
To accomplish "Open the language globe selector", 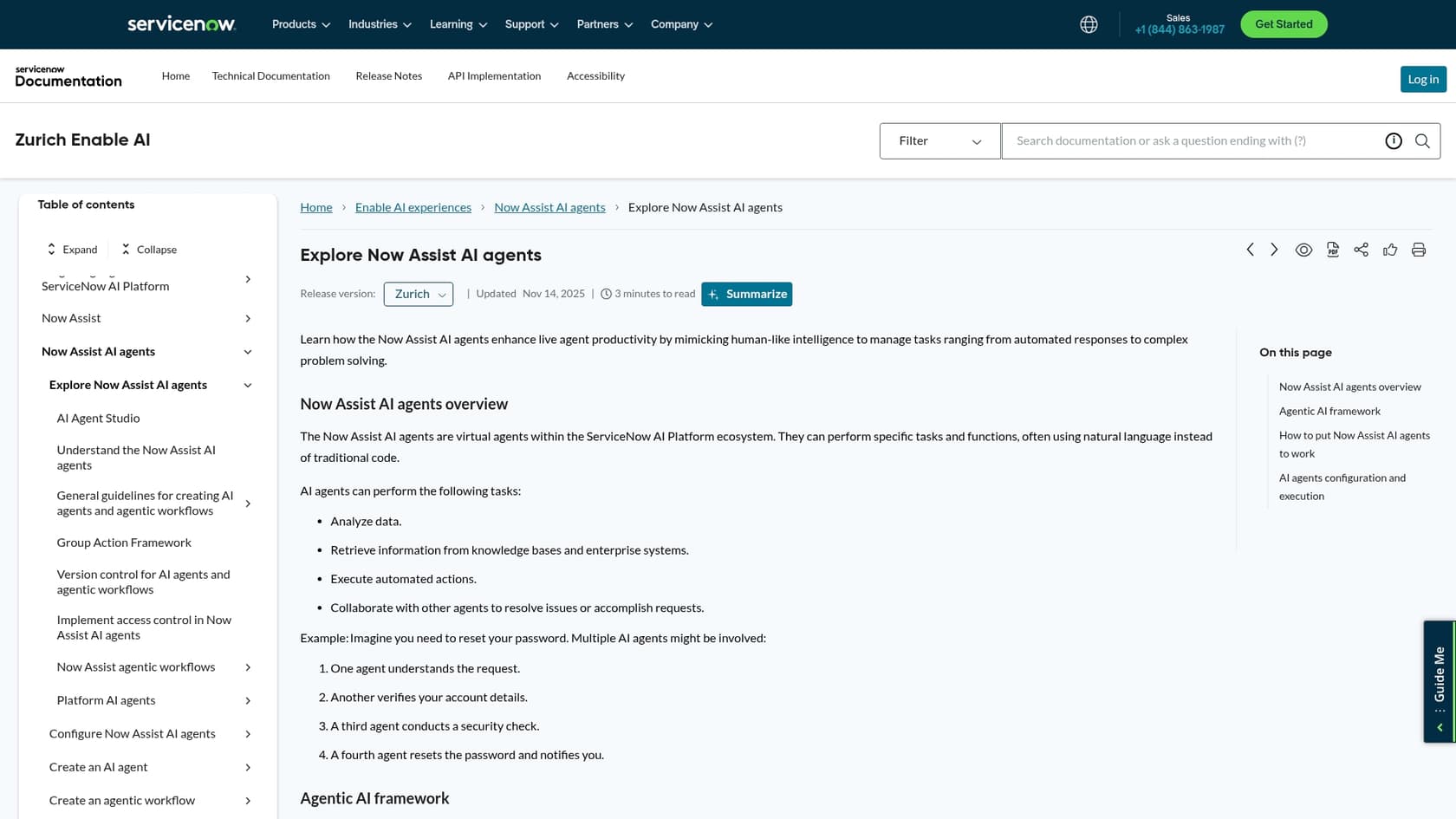I will coord(1088,24).
